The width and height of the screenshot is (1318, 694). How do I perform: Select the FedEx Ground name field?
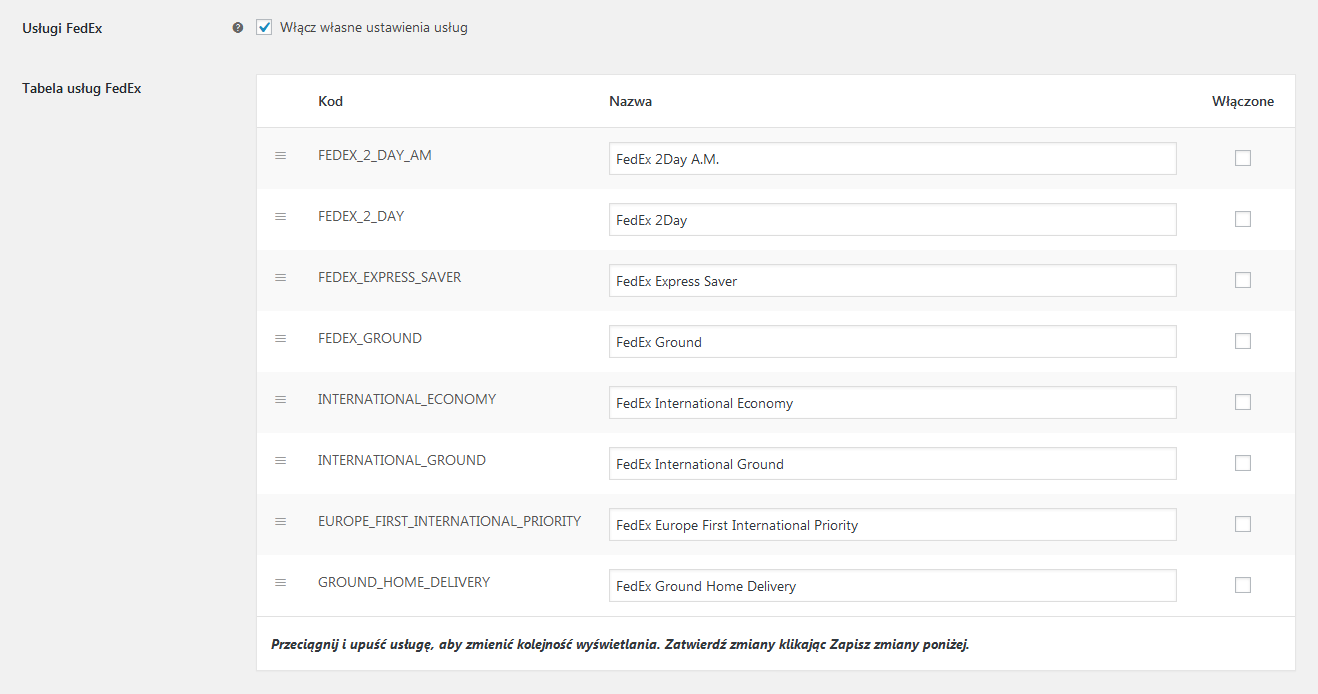892,341
